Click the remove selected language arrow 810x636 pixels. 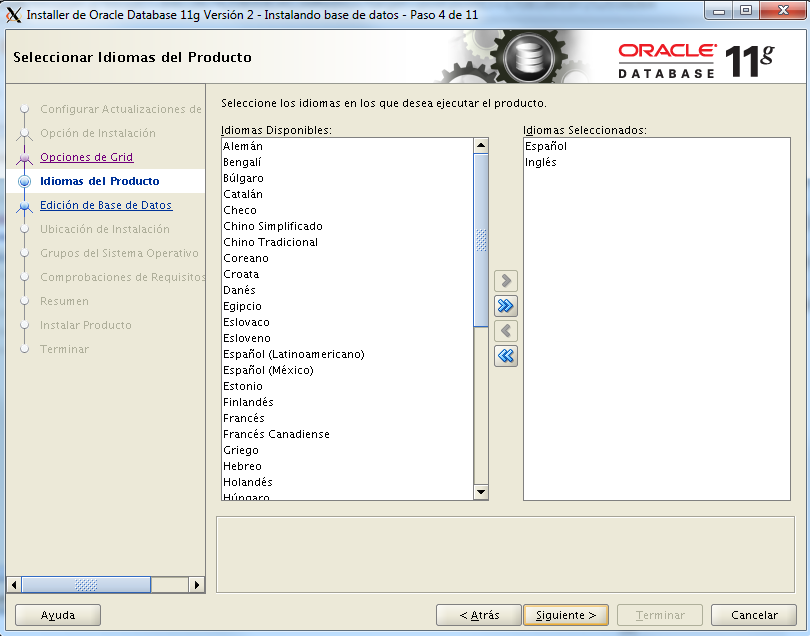tap(506, 331)
